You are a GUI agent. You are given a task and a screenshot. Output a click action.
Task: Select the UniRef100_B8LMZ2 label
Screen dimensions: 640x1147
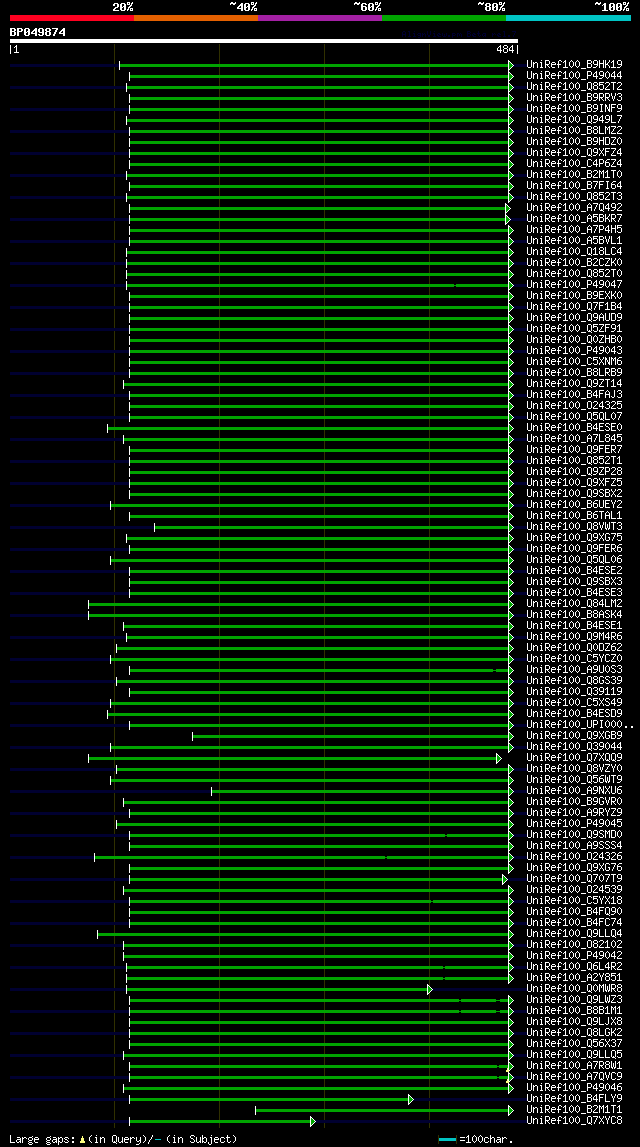[574, 130]
